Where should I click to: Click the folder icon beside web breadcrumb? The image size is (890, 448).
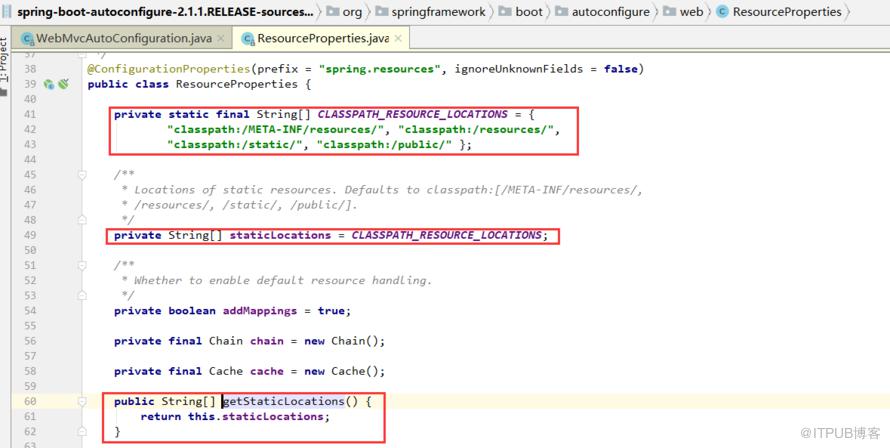coord(670,11)
